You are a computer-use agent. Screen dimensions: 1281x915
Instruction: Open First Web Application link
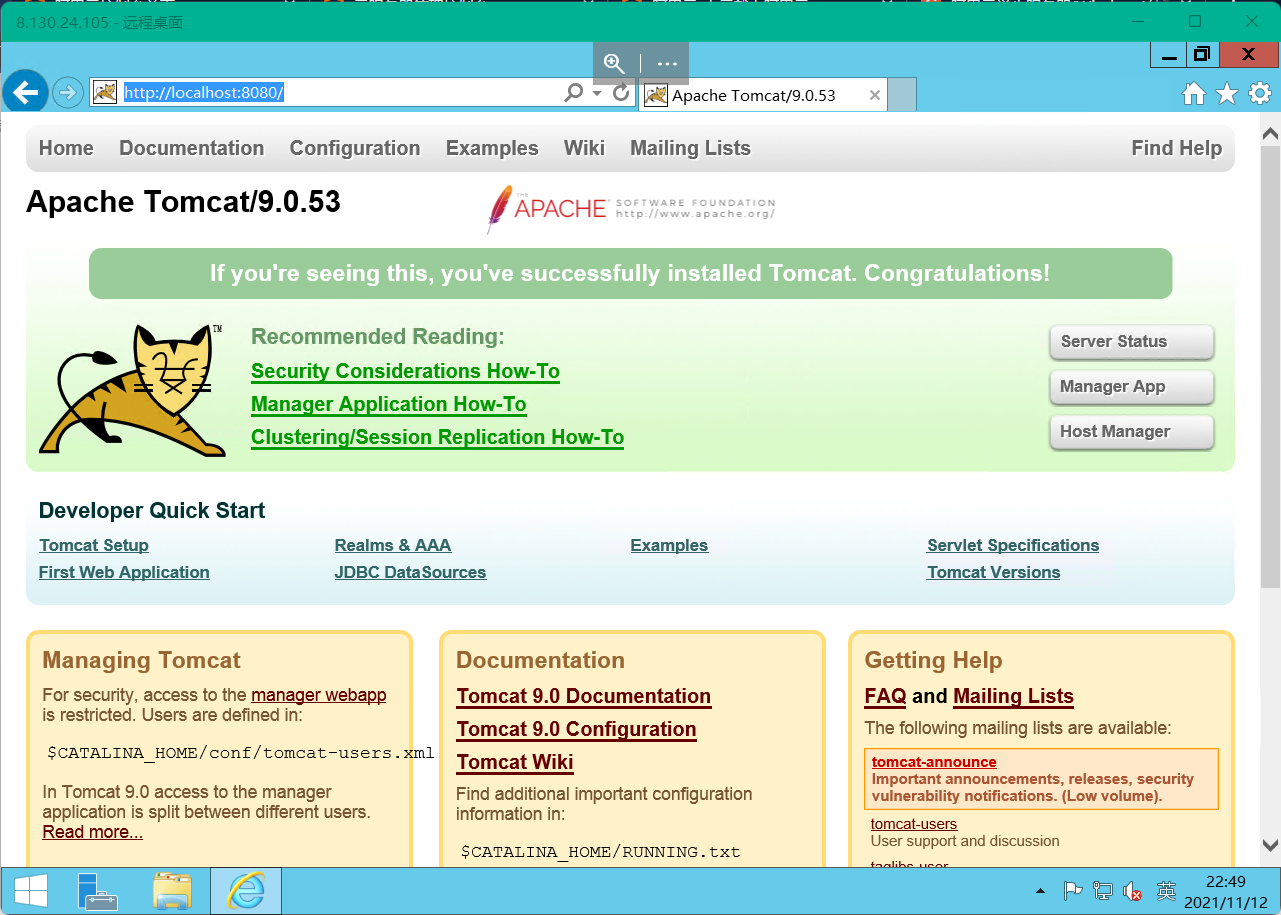[124, 572]
